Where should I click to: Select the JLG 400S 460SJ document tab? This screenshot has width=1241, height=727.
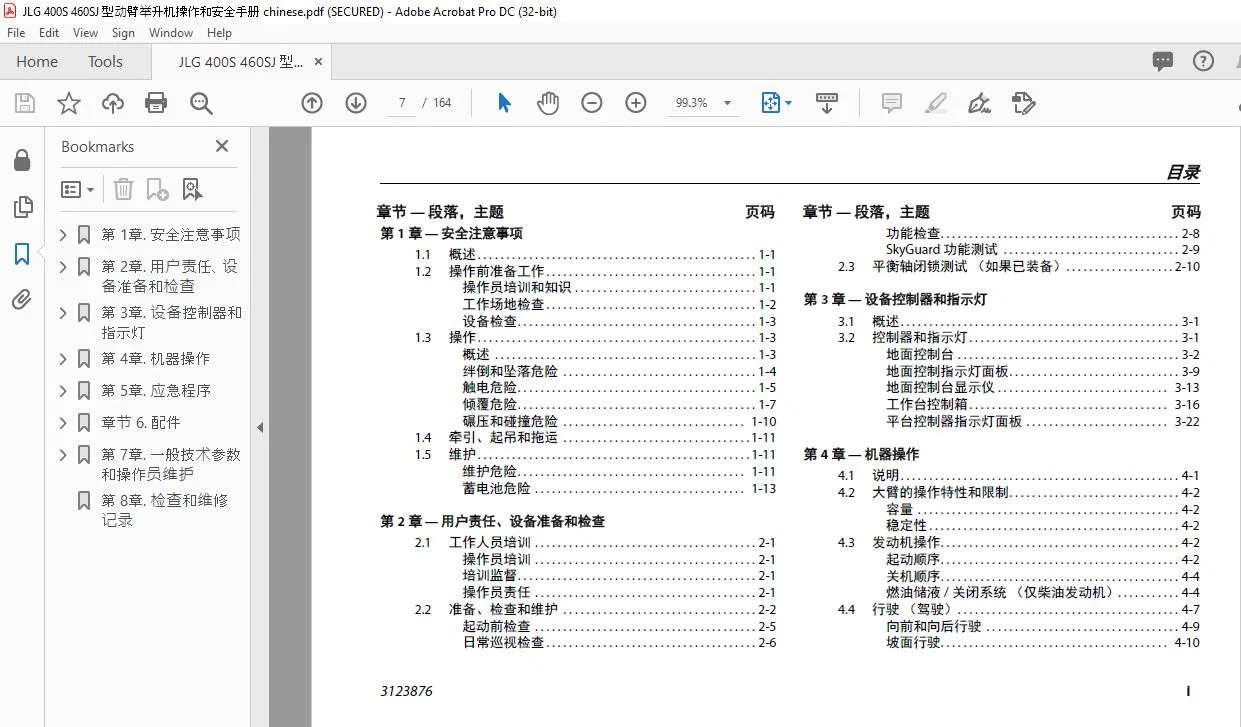point(240,61)
